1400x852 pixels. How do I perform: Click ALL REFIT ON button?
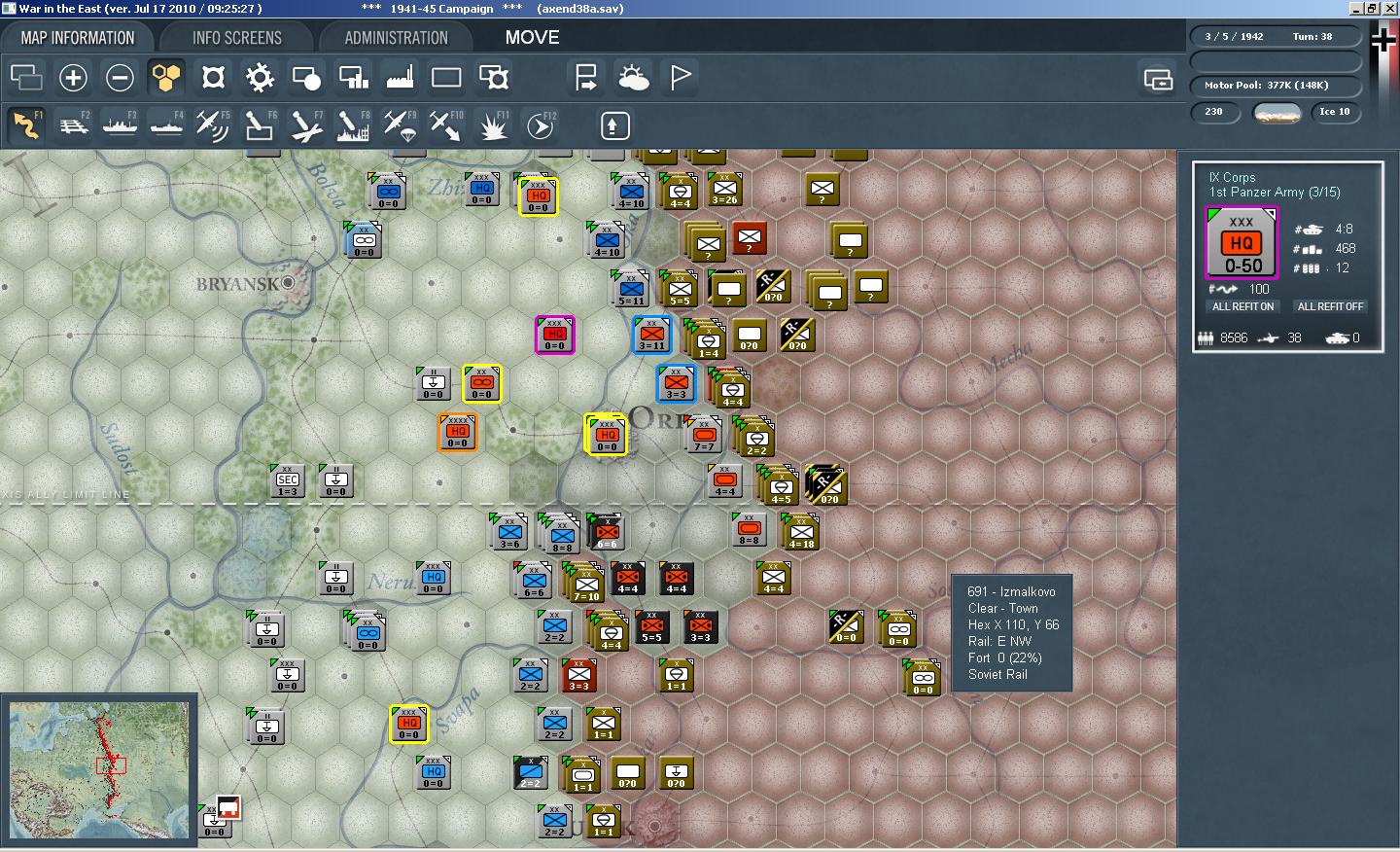[1242, 306]
